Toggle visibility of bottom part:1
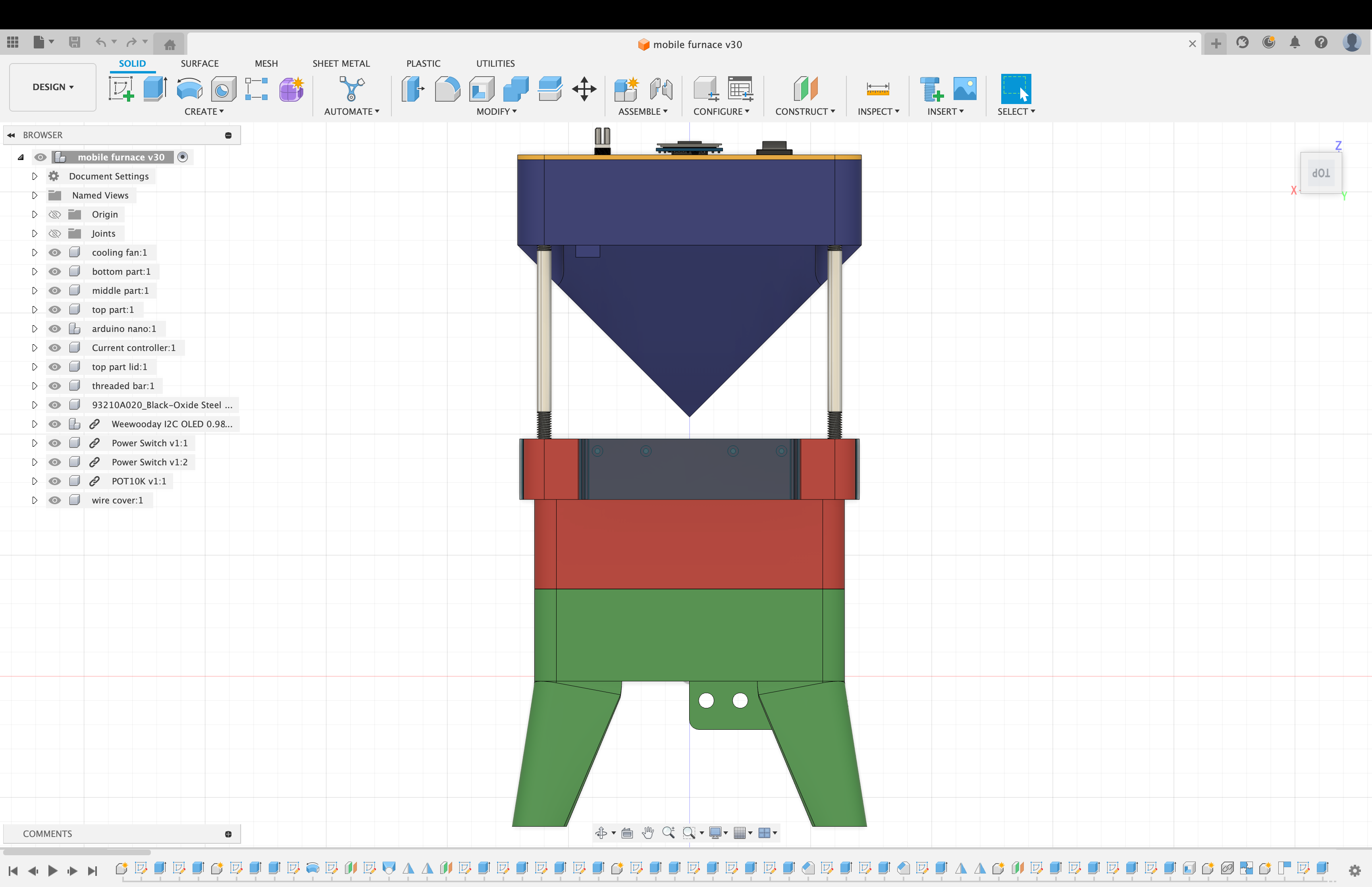This screenshot has width=1372, height=887. tap(55, 271)
